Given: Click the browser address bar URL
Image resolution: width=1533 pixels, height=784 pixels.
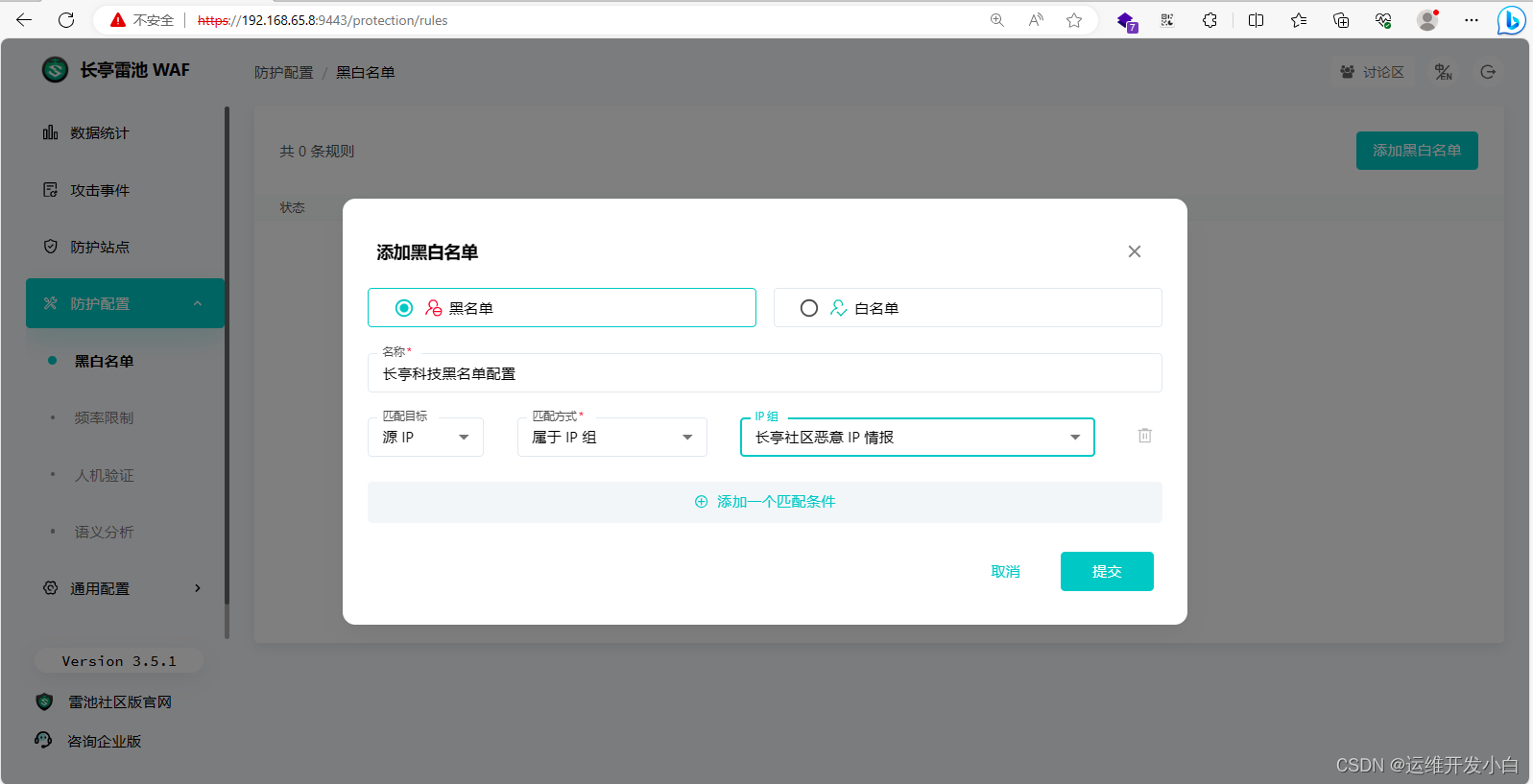Looking at the screenshot, I should point(323,20).
